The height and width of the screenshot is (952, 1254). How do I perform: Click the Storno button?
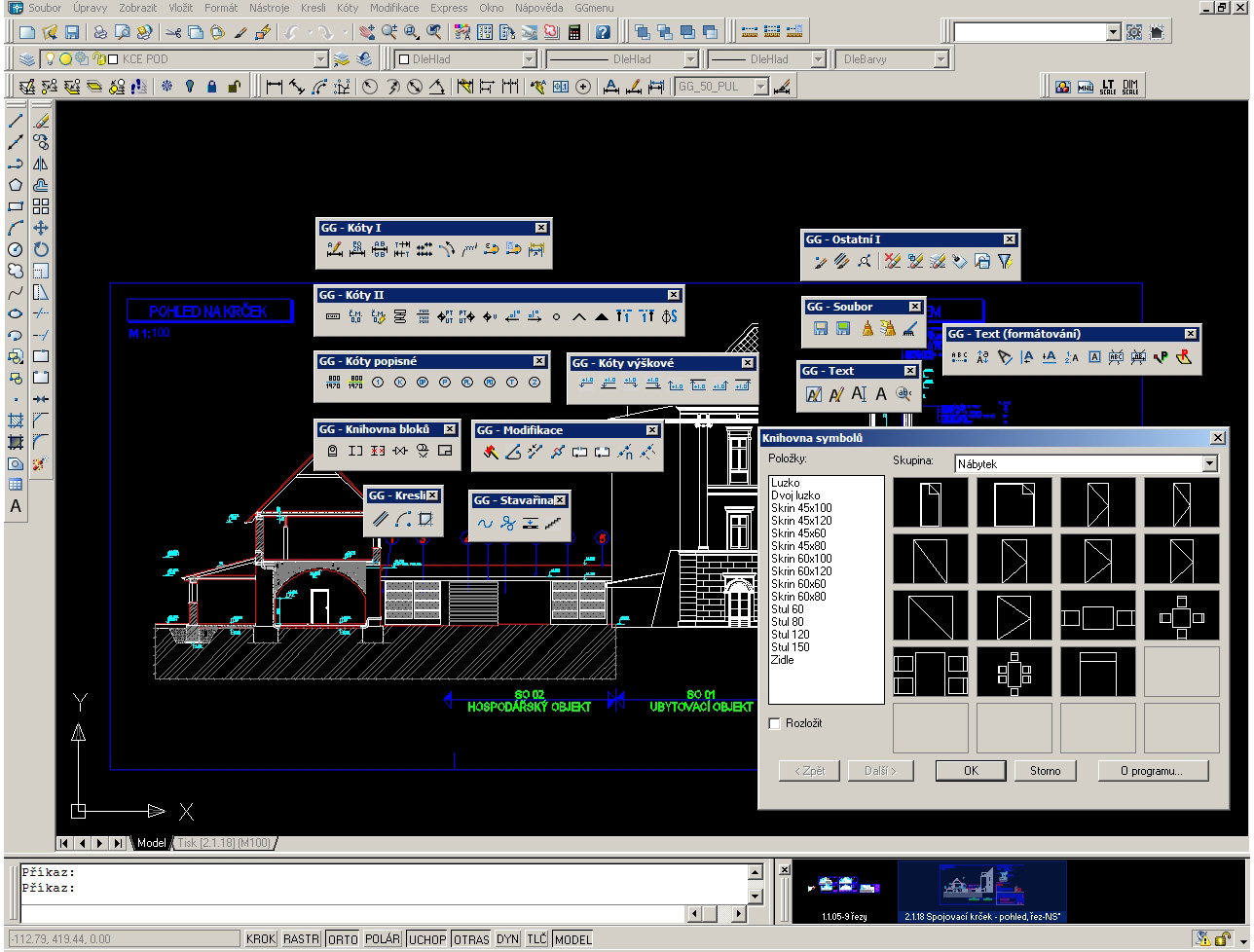pos(1045,770)
